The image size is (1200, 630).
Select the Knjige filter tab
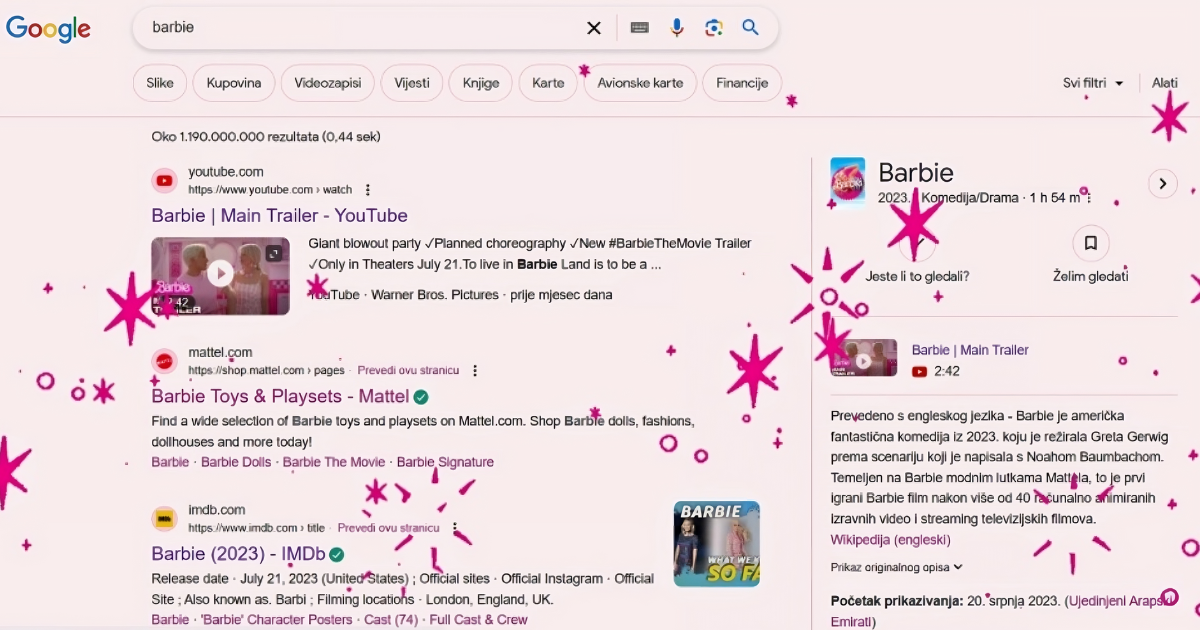tap(481, 83)
